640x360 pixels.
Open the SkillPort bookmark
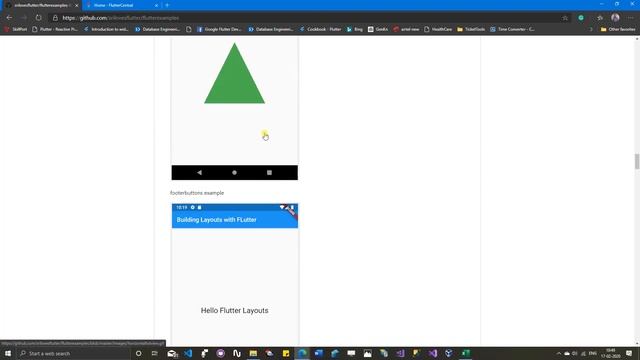coord(16,29)
